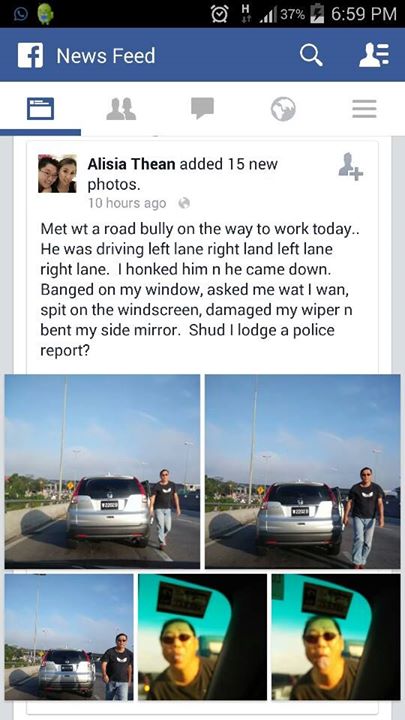Tap the Facebook logo icon
Viewport: 405px width, 720px height.
click(30, 56)
